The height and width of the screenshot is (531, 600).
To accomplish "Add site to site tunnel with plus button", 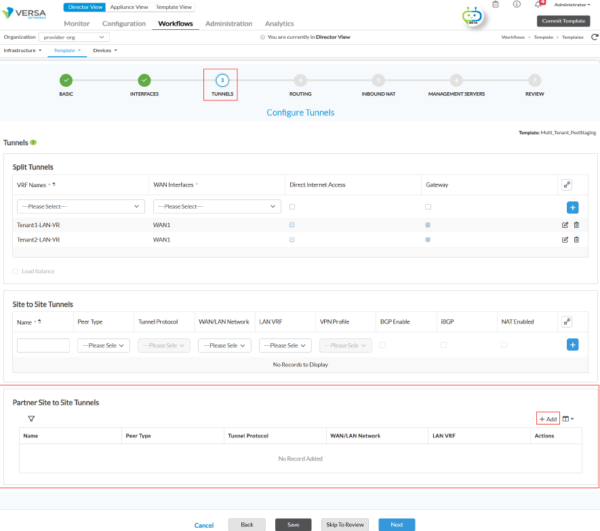I will pyautogui.click(x=572, y=345).
